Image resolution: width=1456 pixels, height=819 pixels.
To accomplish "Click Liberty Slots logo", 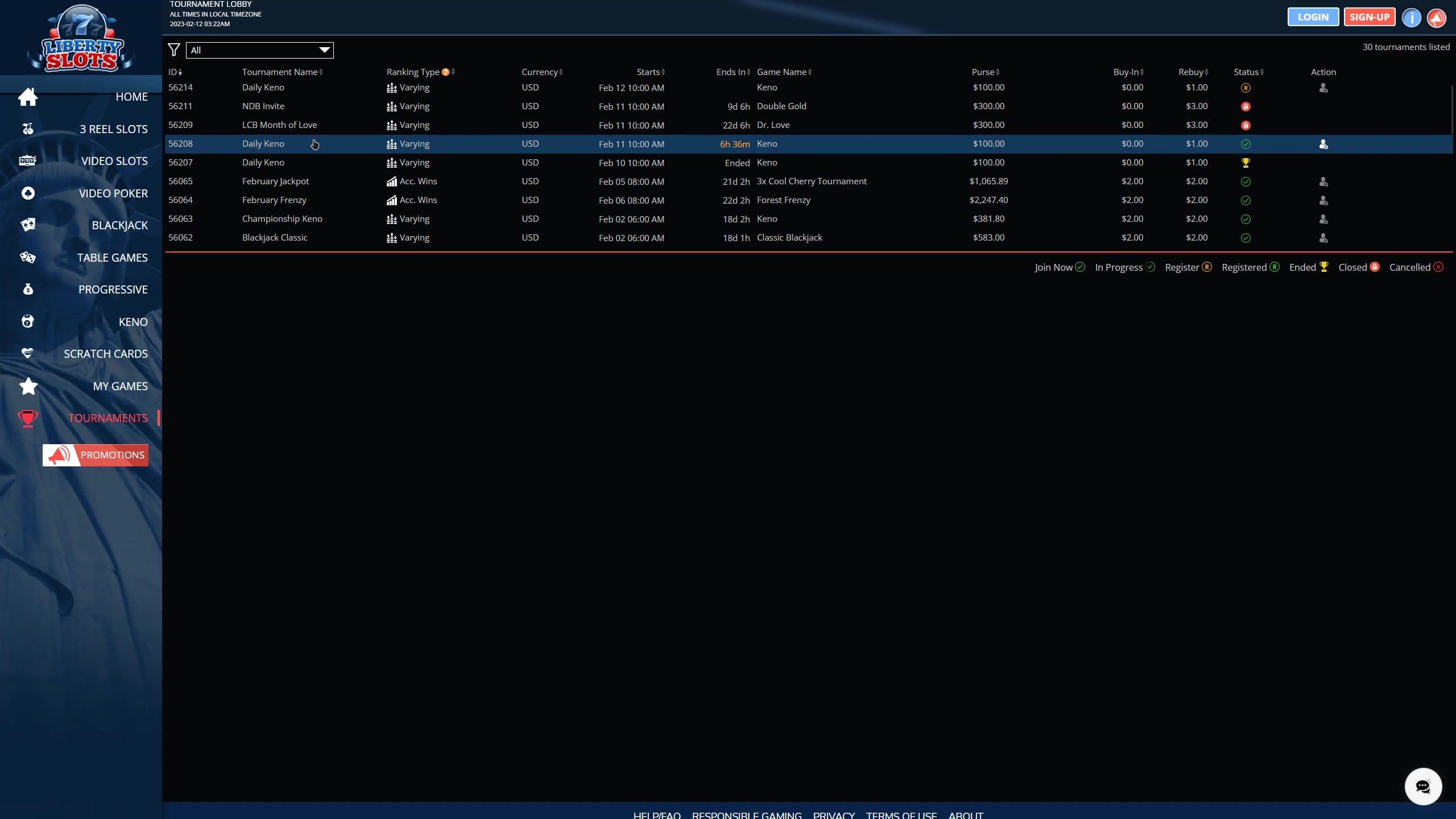I will [81, 39].
